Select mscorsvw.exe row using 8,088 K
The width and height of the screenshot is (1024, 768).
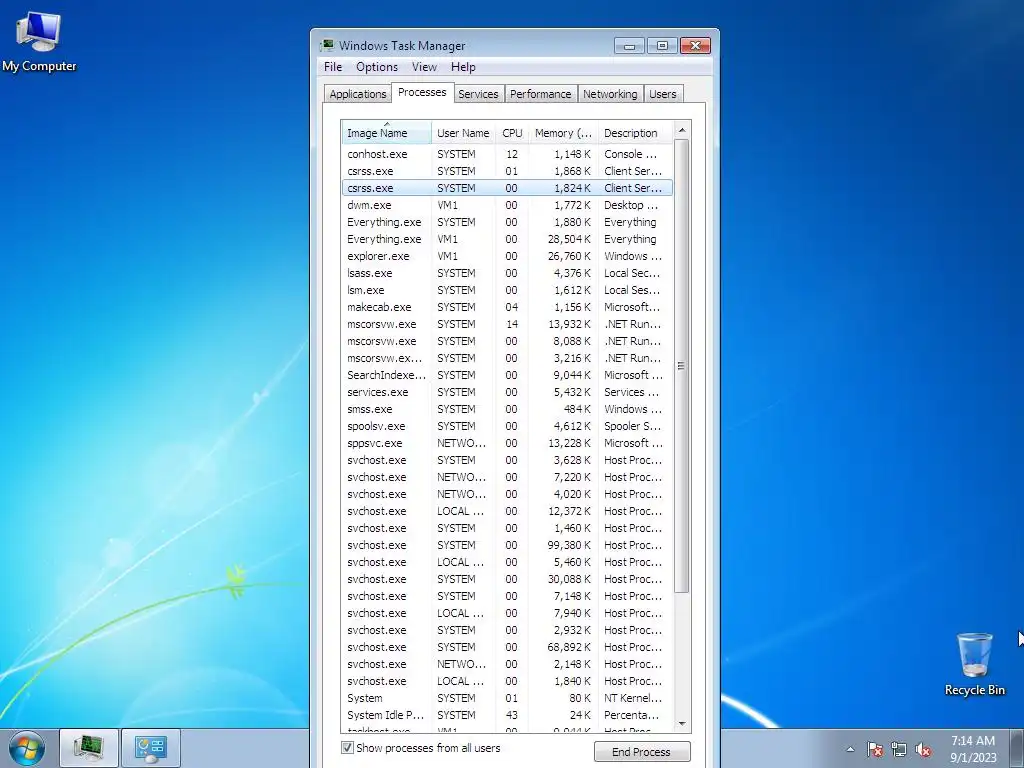click(507, 341)
